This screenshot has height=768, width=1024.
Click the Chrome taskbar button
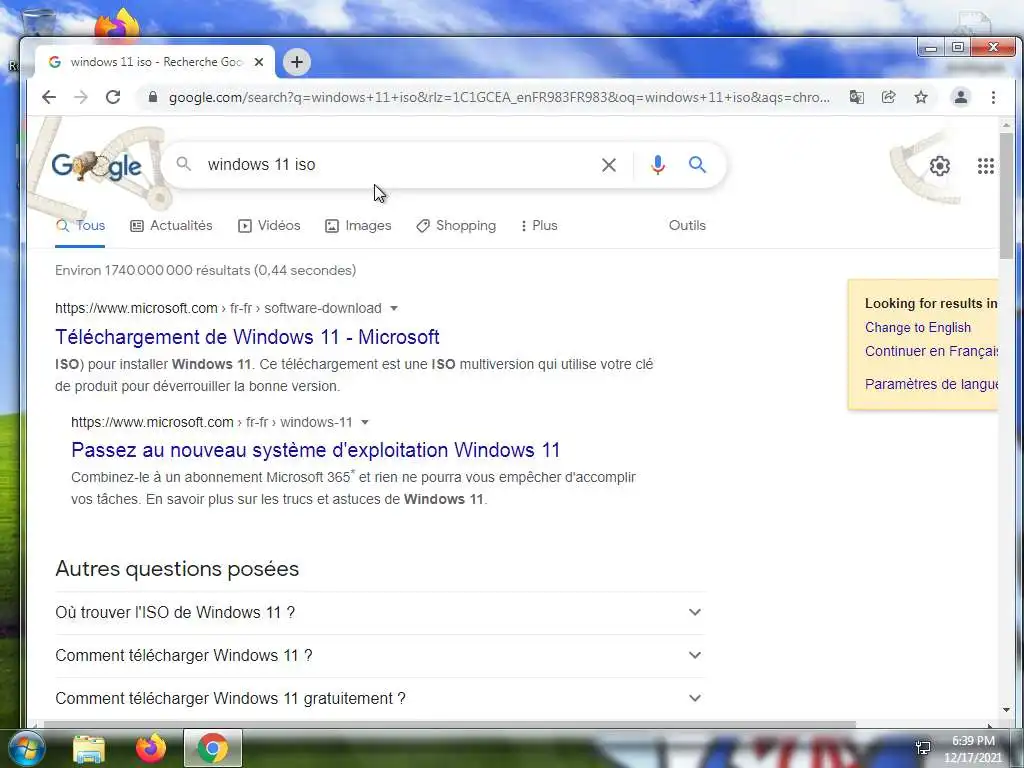point(213,748)
